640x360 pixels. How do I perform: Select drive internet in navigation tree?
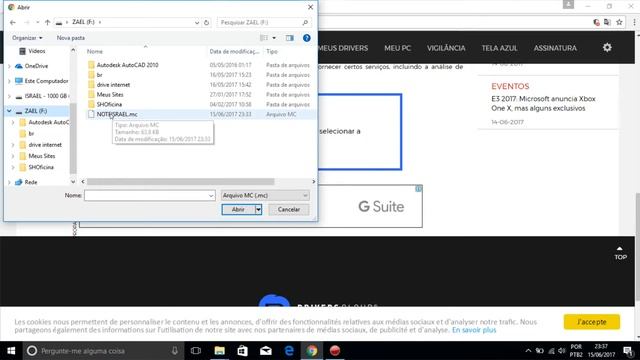[45, 145]
